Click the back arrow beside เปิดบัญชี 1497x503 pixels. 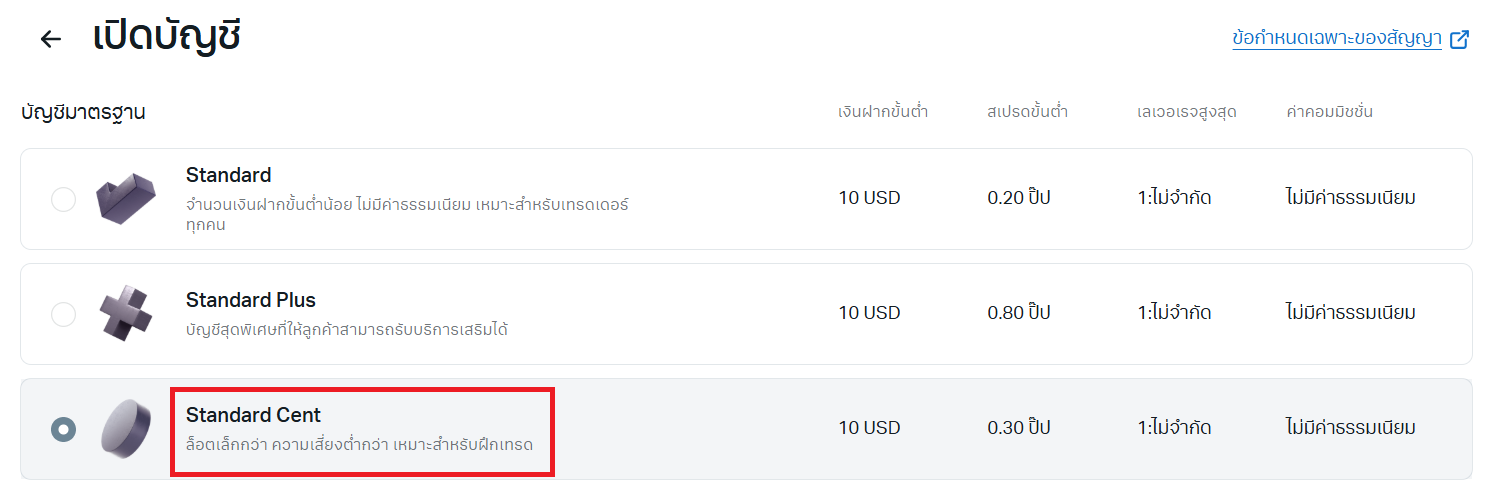(x=50, y=39)
